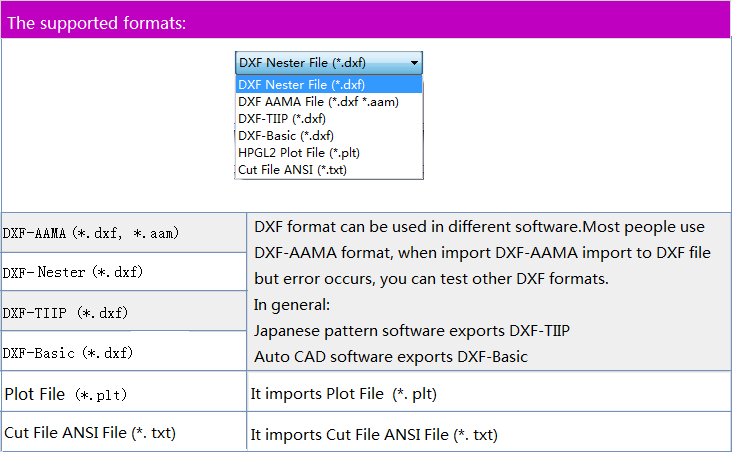Click the 'It imports Plot File' description cell
The width and height of the screenshot is (735, 456).
pyautogui.click(x=343, y=394)
